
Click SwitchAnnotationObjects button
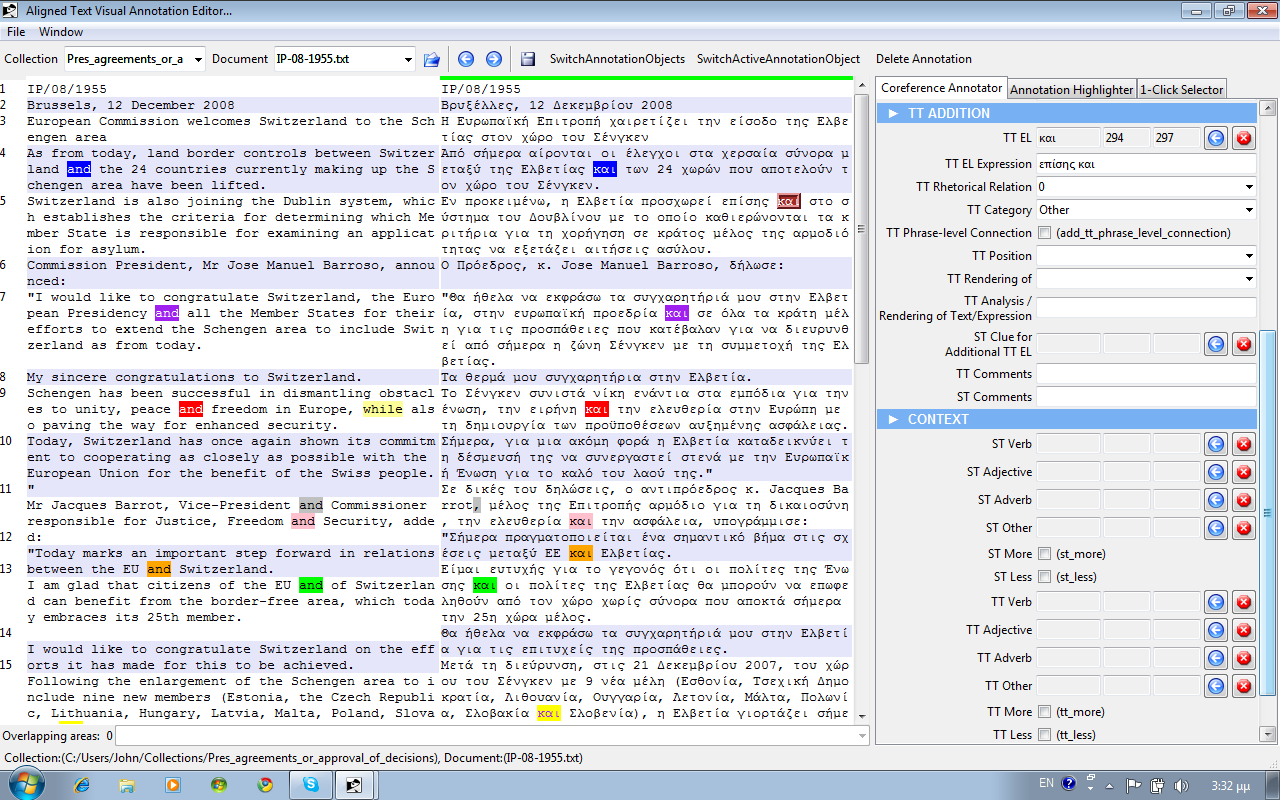(x=617, y=59)
